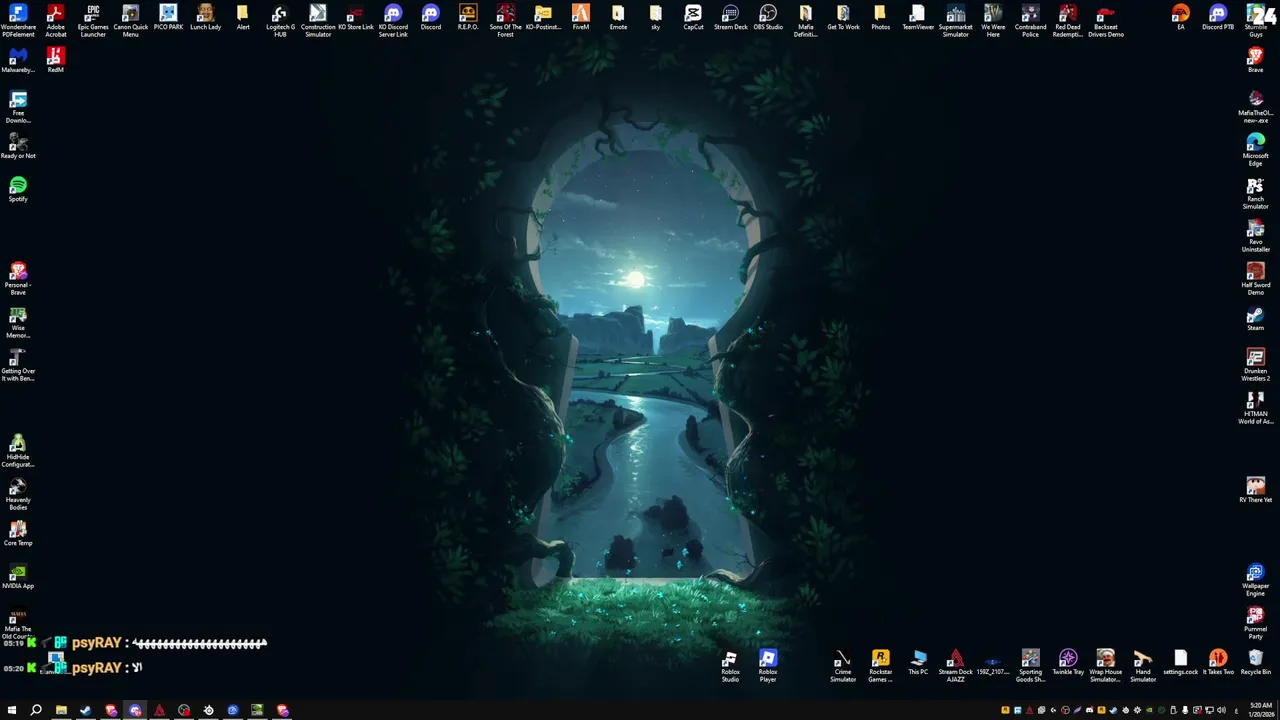Select the KO Discord Server Link icon
Screen dimensions: 1280x720
393,21
